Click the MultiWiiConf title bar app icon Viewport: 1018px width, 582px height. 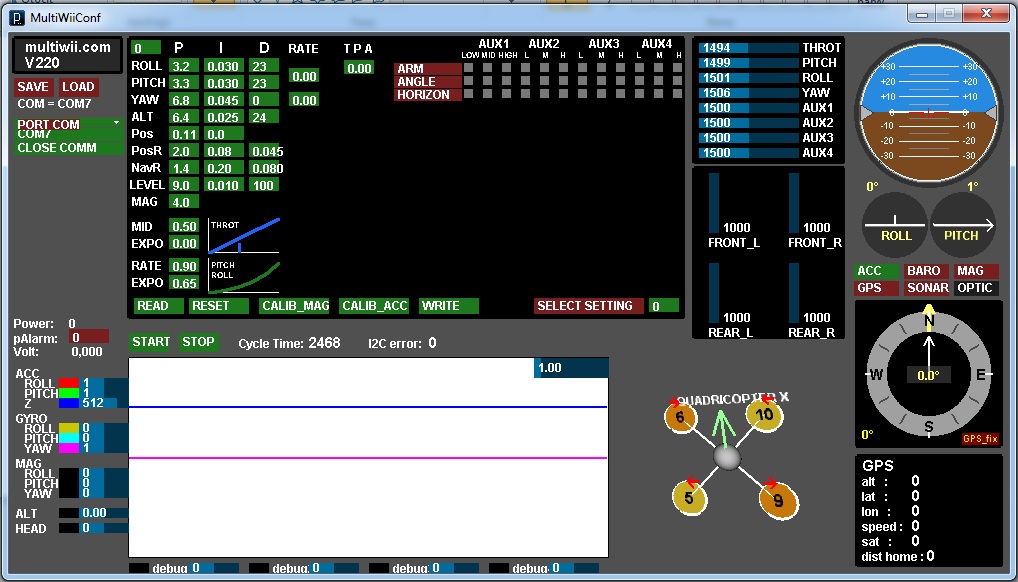pos(17,17)
